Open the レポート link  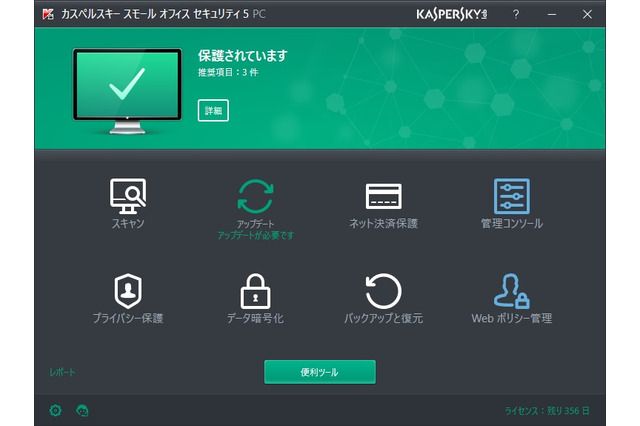pyautogui.click(x=62, y=372)
